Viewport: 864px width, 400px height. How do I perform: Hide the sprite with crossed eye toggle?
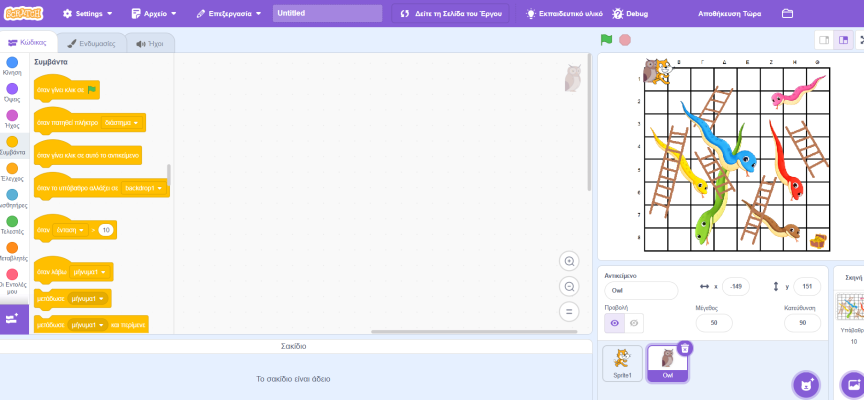coord(634,323)
